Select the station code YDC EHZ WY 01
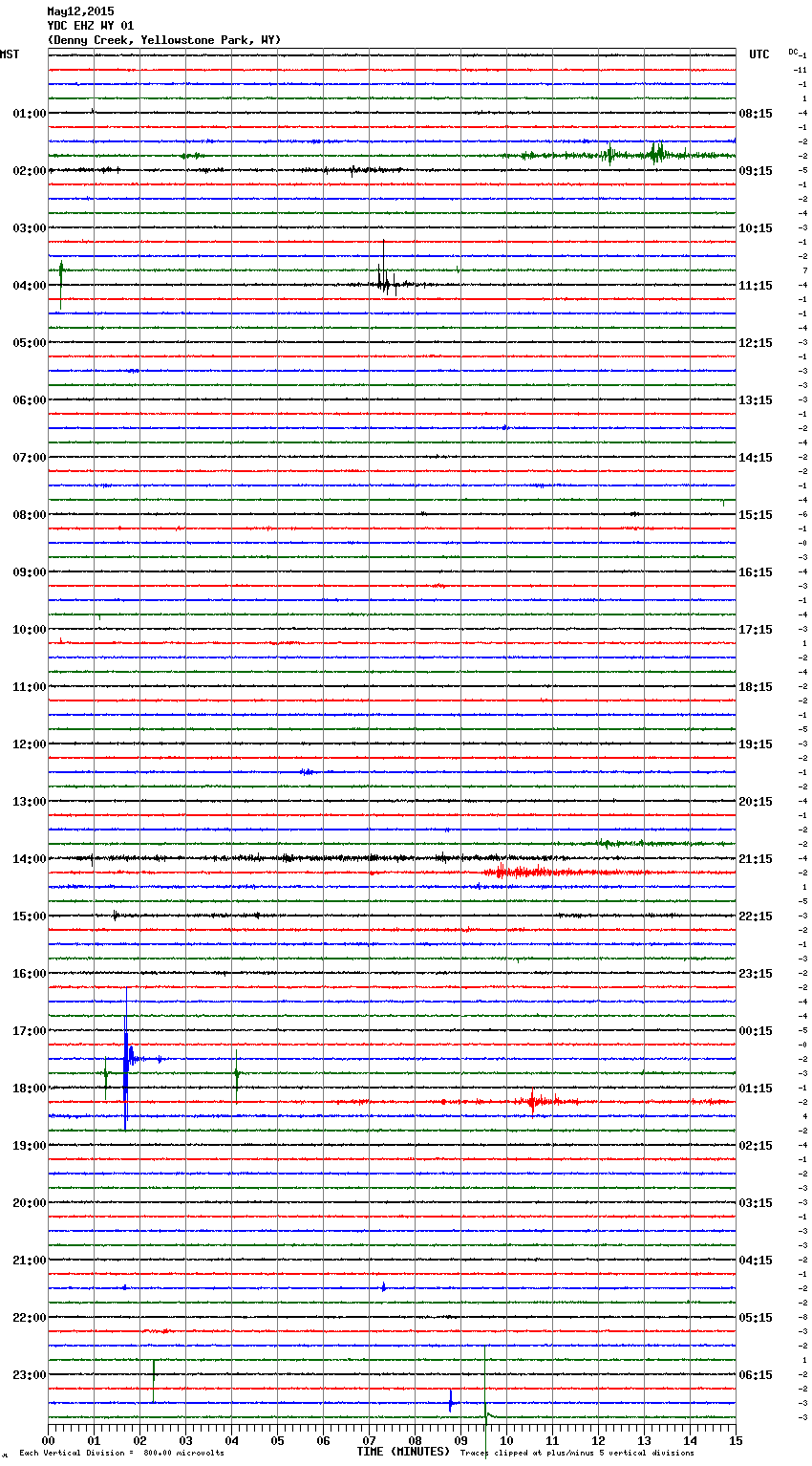This screenshot has height=1466, width=812. coord(91,26)
